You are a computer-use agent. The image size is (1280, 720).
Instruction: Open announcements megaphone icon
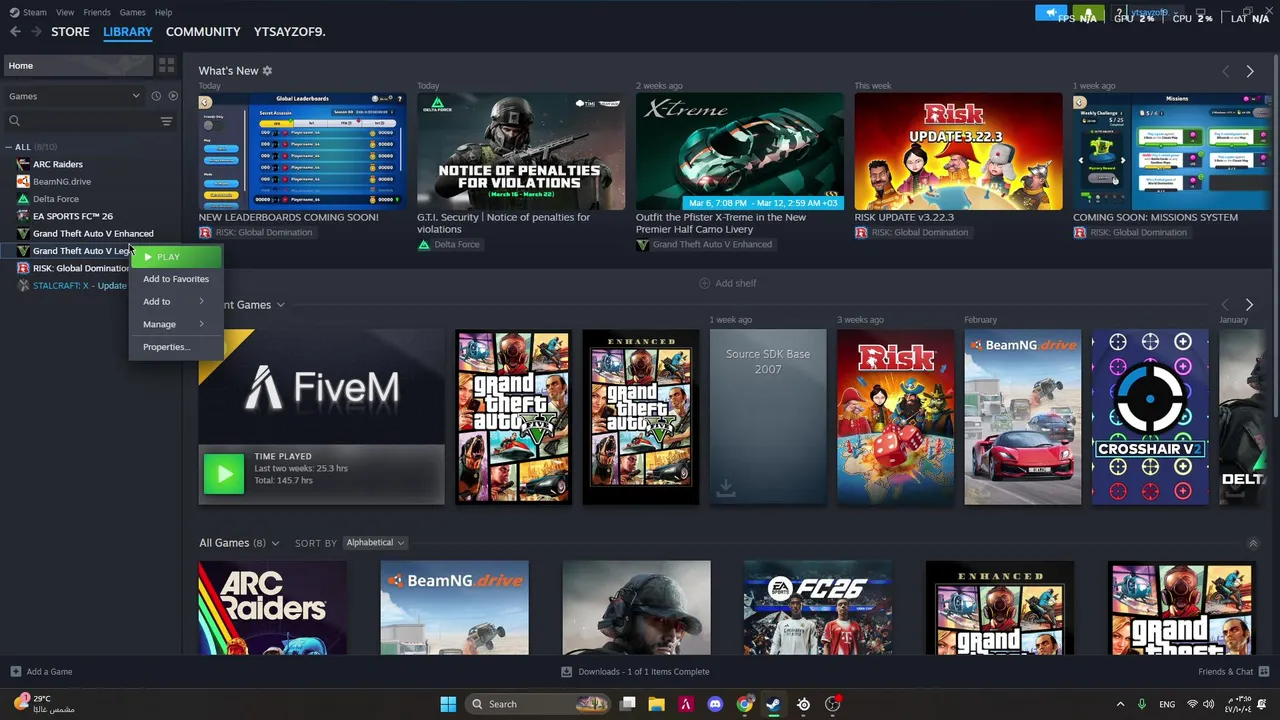1051,13
